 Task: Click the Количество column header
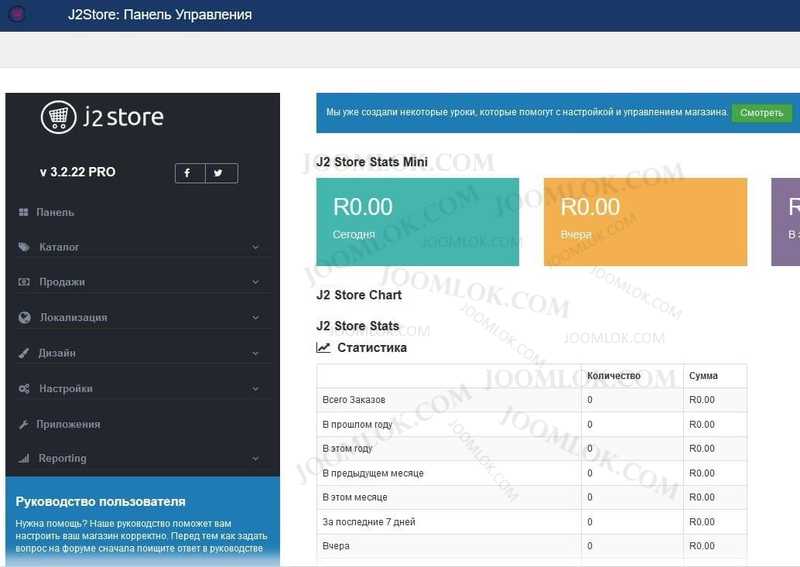(614, 376)
